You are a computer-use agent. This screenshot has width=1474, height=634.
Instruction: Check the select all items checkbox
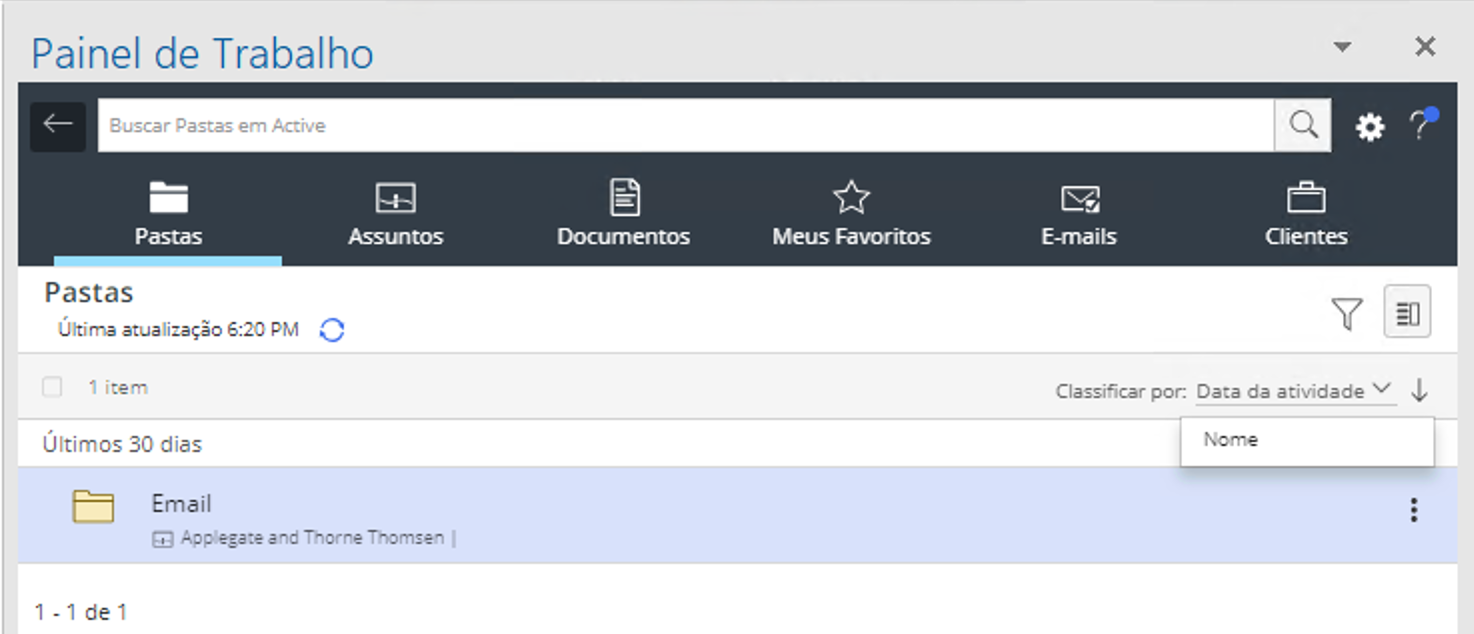pyautogui.click(x=52, y=387)
